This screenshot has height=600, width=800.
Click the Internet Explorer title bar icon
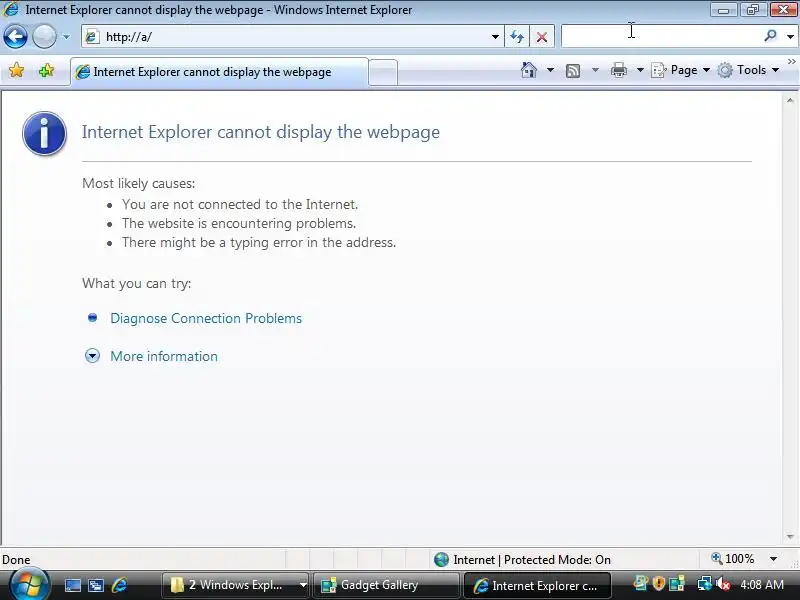point(10,9)
